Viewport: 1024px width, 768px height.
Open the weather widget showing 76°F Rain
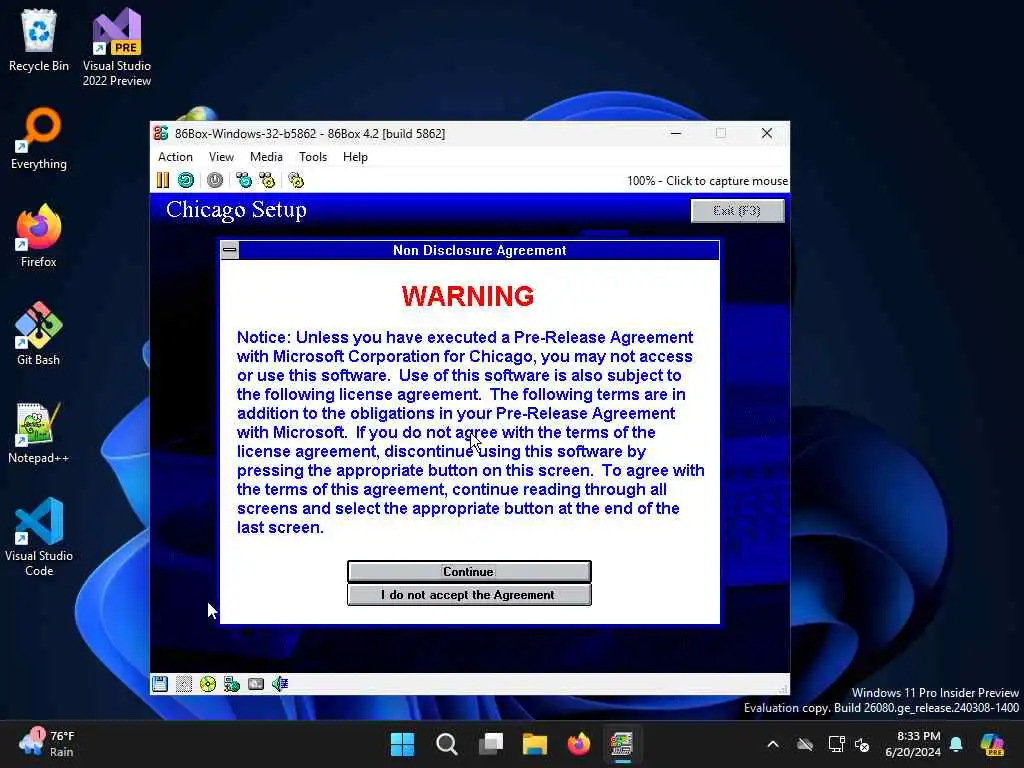[x=47, y=744]
